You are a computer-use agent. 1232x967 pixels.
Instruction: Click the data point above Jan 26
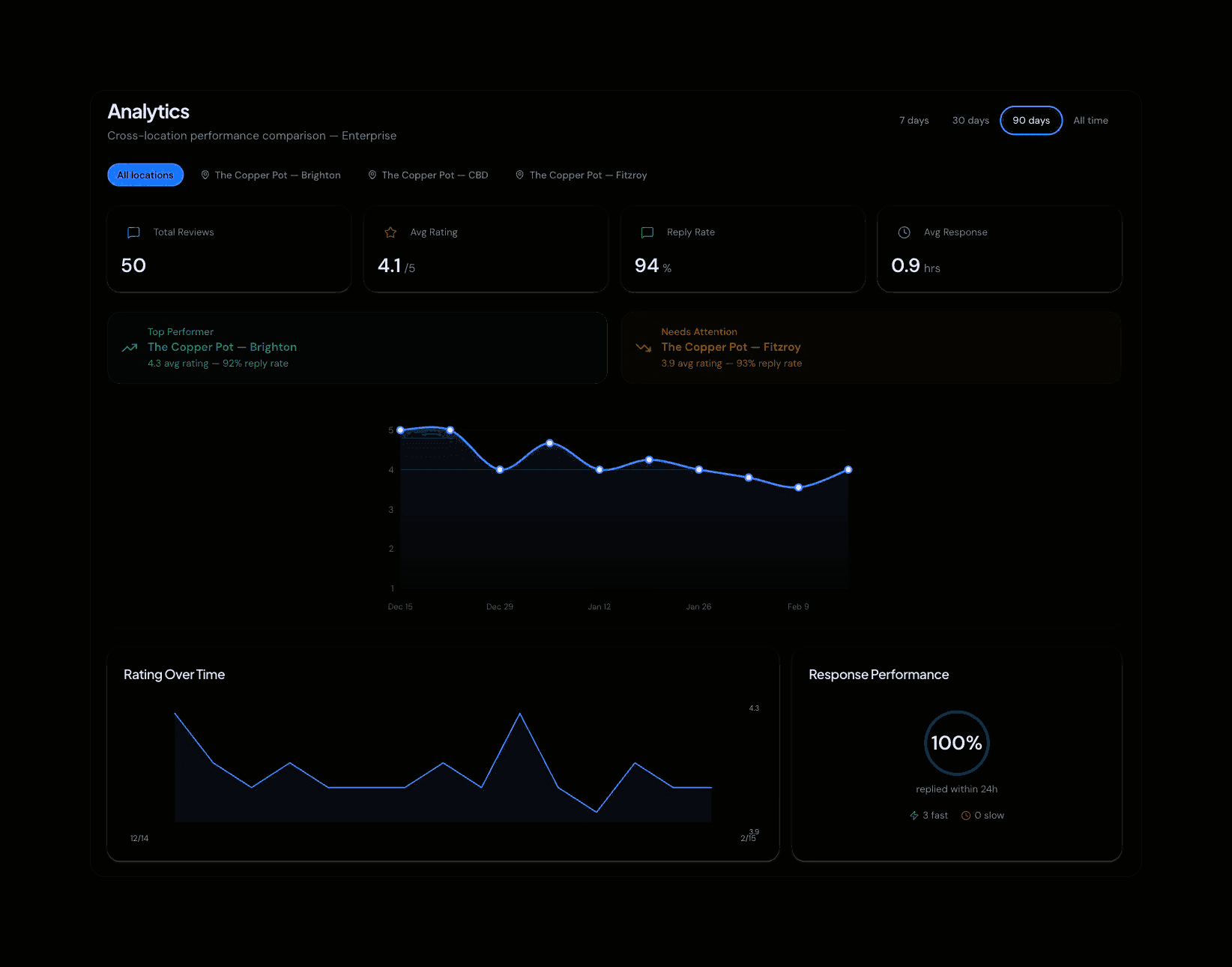(x=698, y=470)
